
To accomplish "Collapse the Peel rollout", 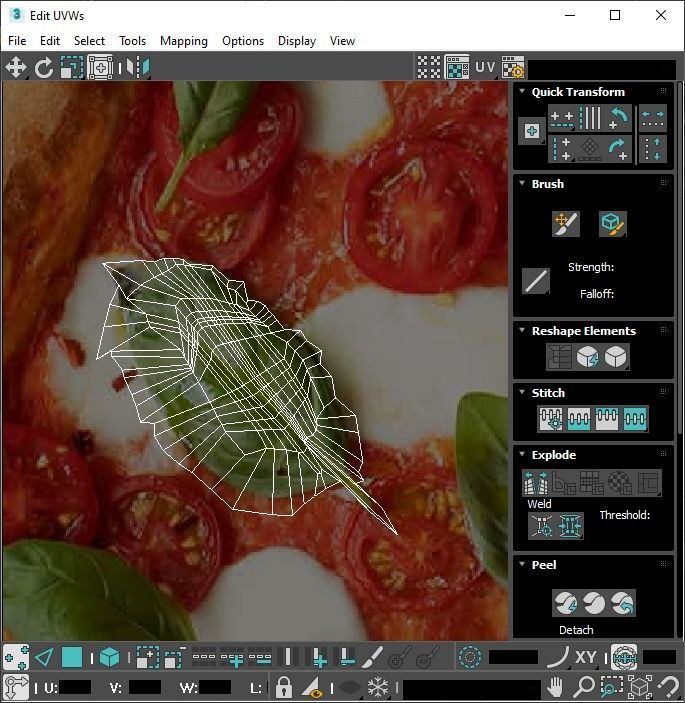I will 522,564.
